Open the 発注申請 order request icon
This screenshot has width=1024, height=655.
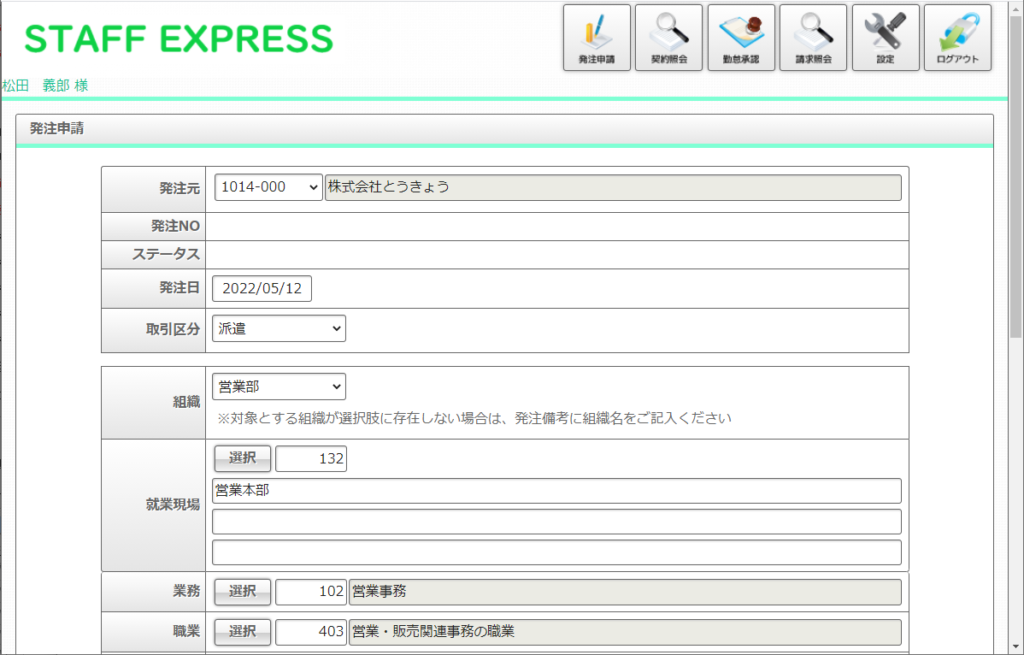596,38
